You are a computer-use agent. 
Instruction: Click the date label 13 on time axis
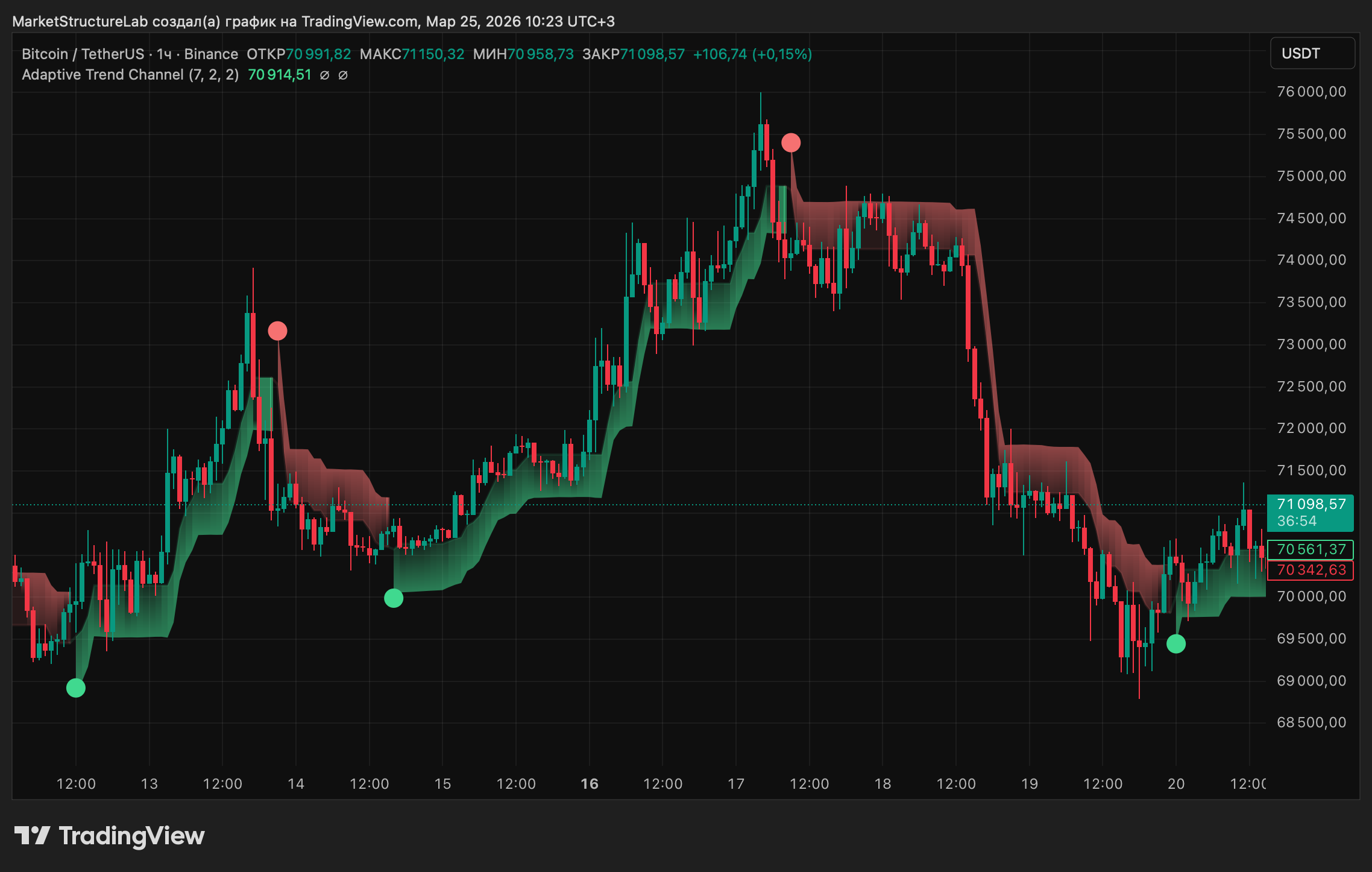tap(149, 784)
